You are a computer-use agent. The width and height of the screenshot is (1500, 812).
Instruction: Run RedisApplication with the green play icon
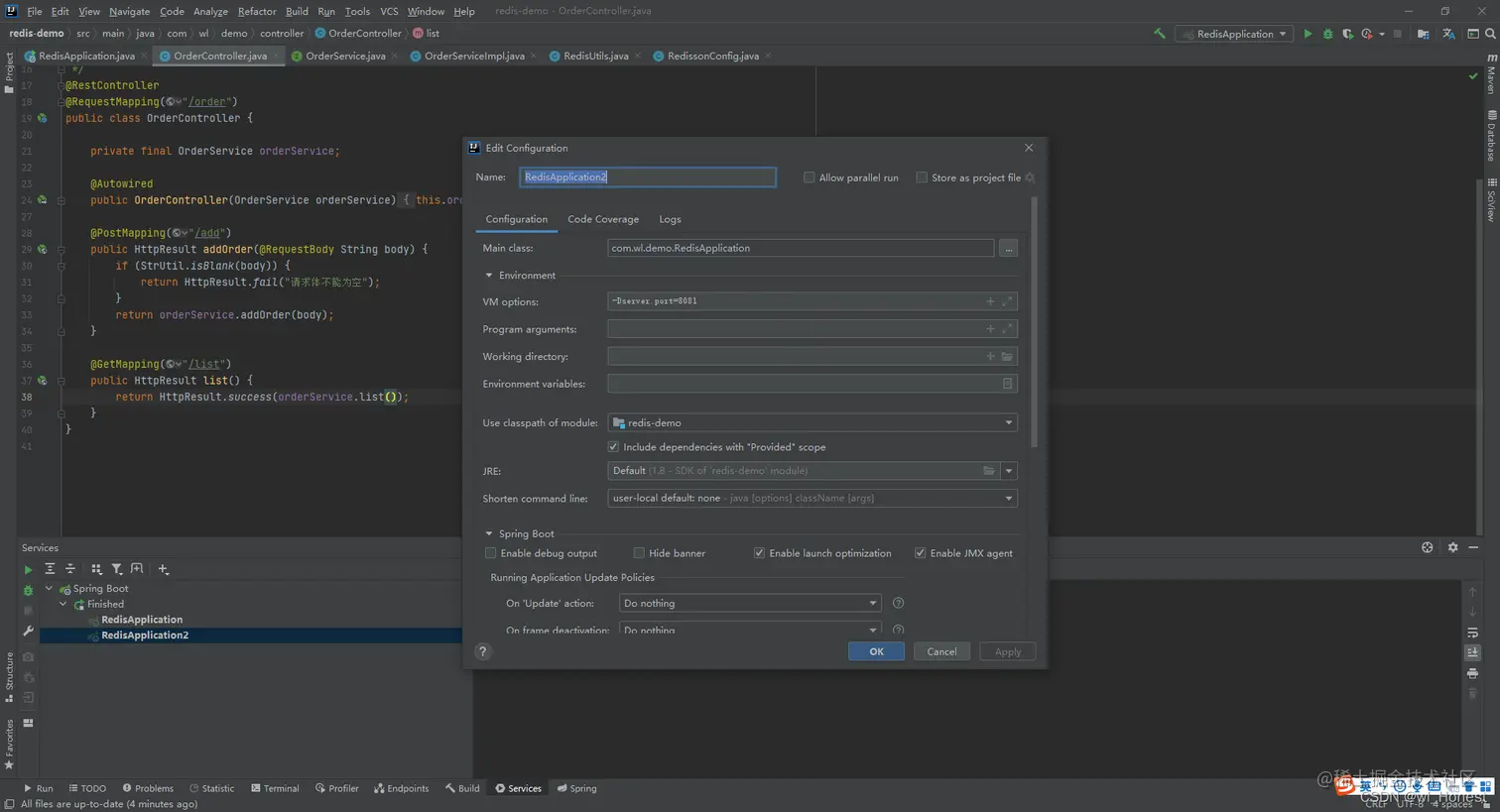click(x=1308, y=34)
